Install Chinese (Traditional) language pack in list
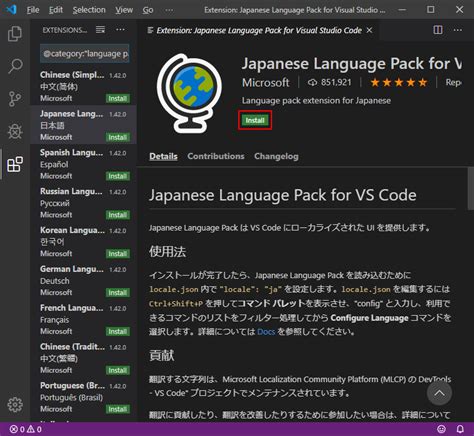 click(118, 370)
